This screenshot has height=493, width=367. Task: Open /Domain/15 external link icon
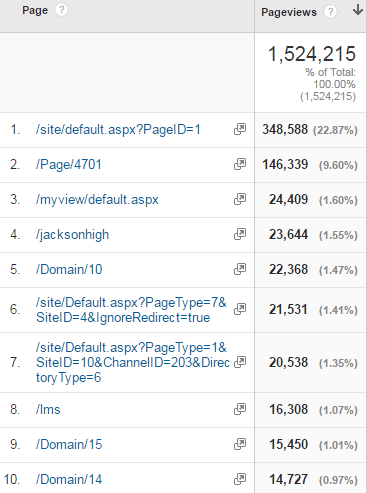click(240, 444)
